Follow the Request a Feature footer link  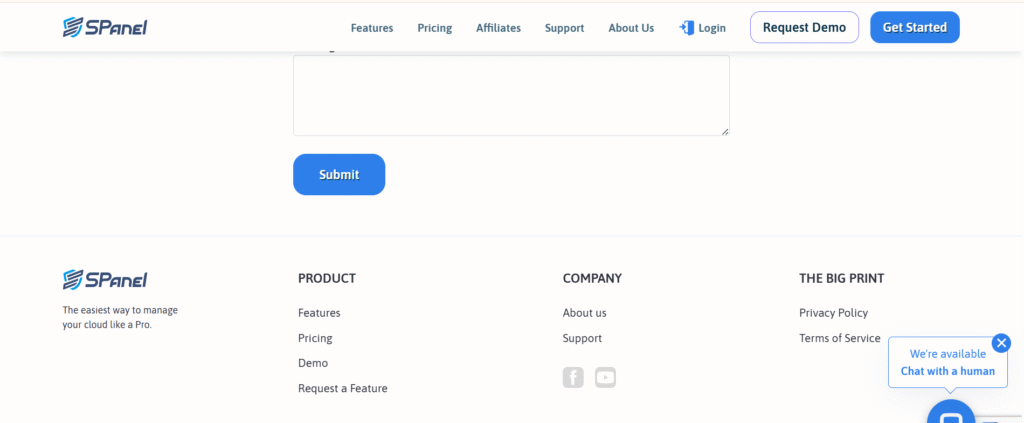tap(342, 388)
